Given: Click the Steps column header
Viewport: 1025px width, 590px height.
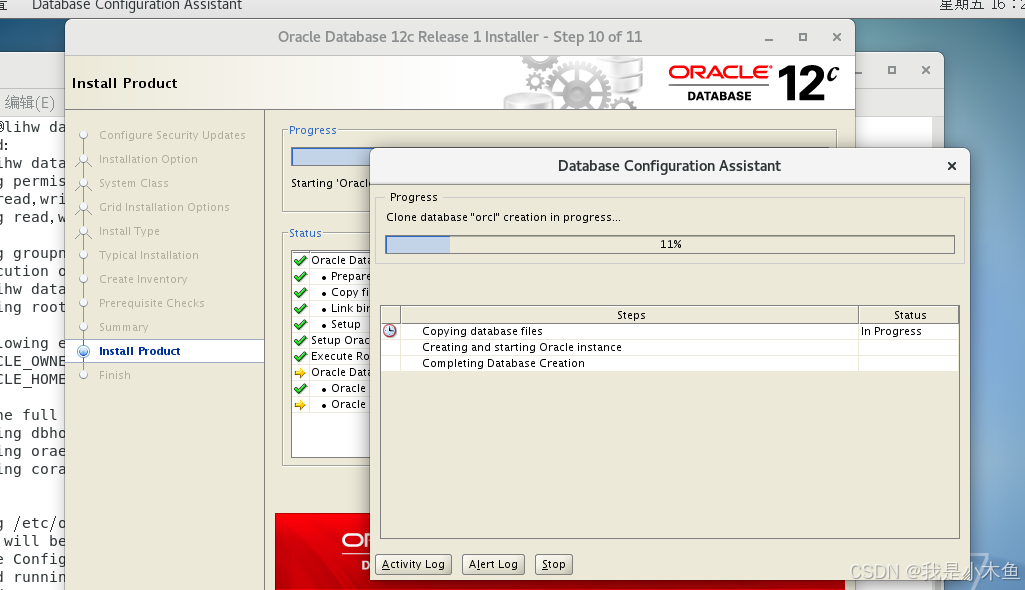Looking at the screenshot, I should (630, 315).
